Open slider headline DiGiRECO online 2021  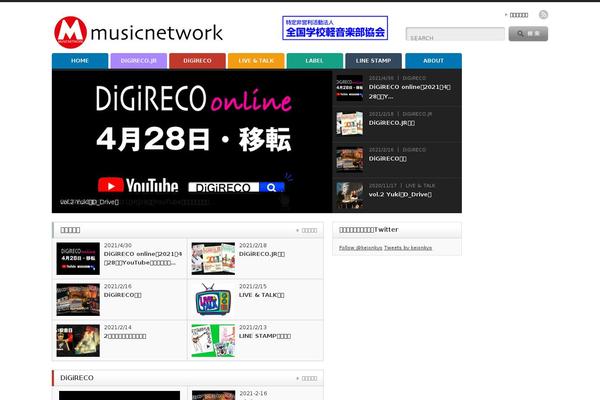pyautogui.click(x=409, y=91)
